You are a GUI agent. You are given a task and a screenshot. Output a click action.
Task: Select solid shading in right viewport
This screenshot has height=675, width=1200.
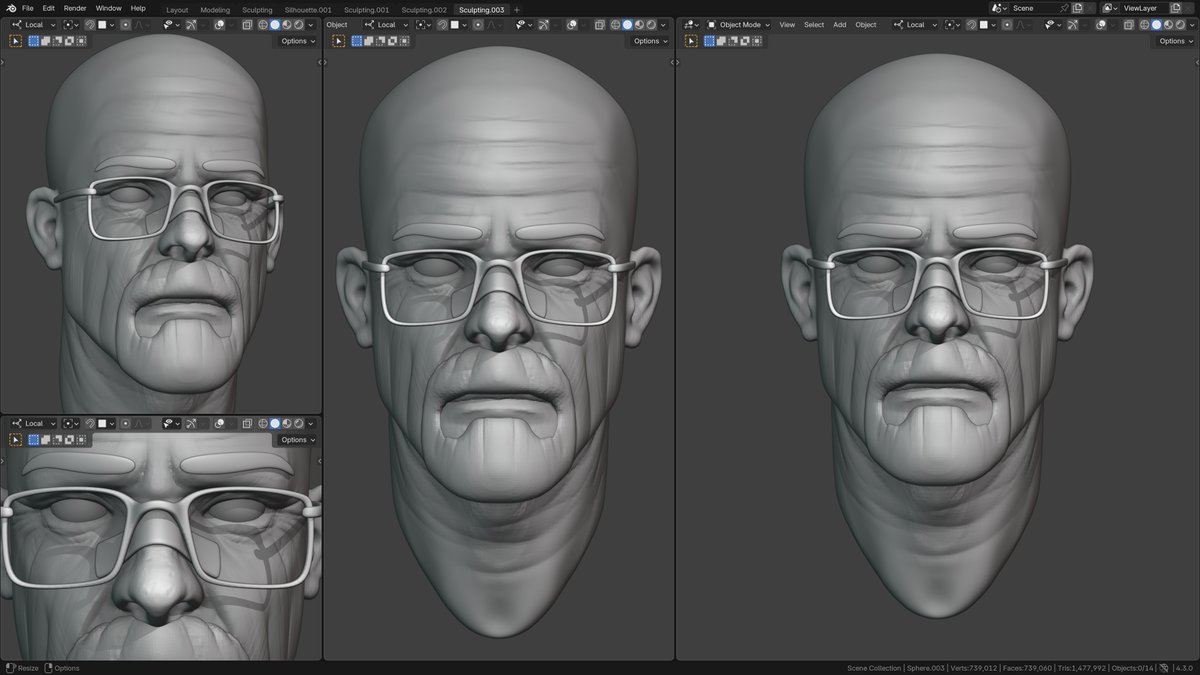pyautogui.click(x=1157, y=25)
